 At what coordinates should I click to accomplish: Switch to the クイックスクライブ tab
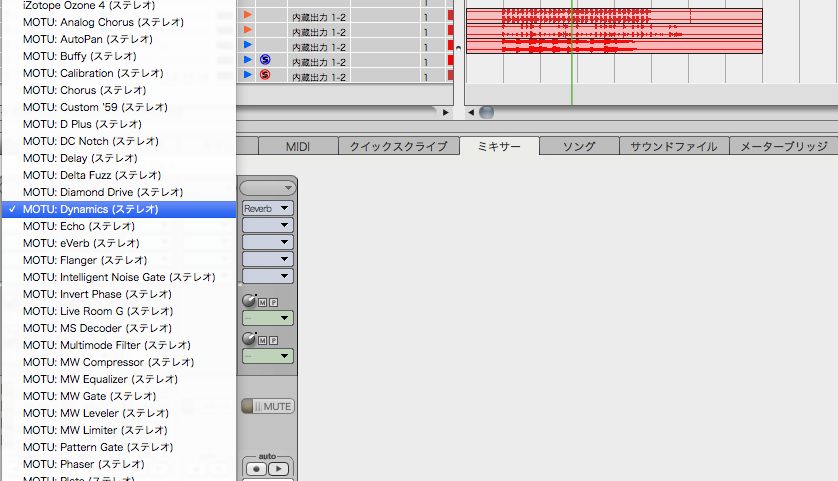tap(399, 146)
